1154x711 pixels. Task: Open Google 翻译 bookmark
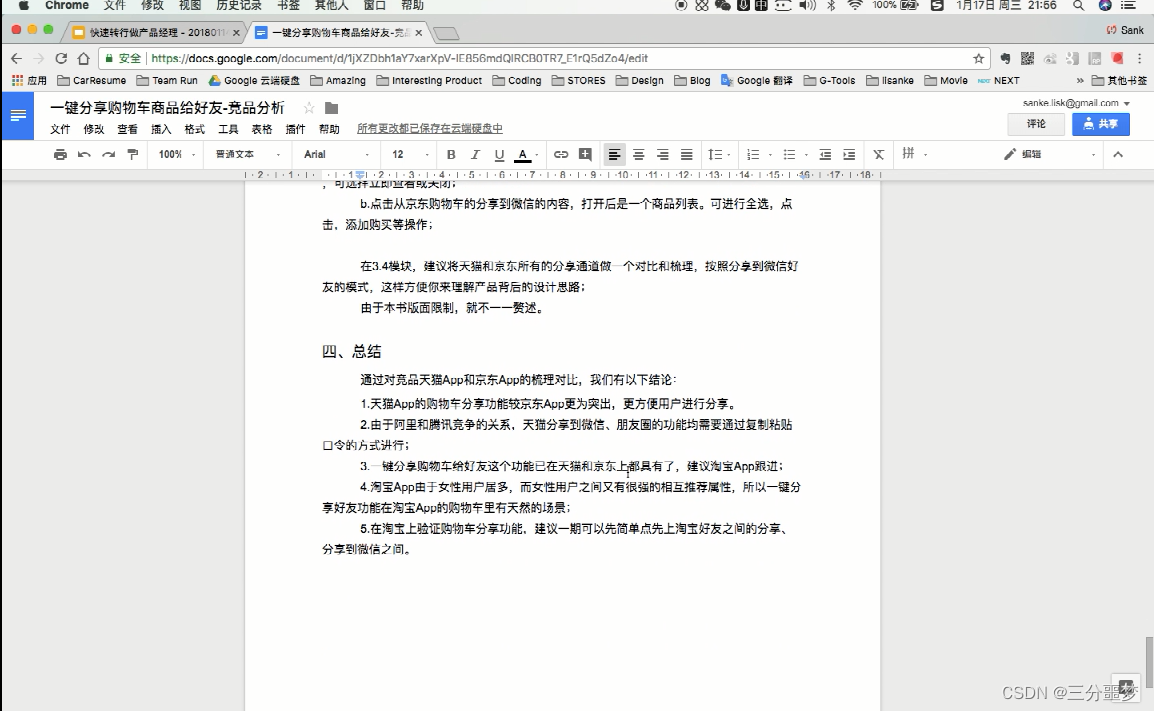tap(757, 80)
